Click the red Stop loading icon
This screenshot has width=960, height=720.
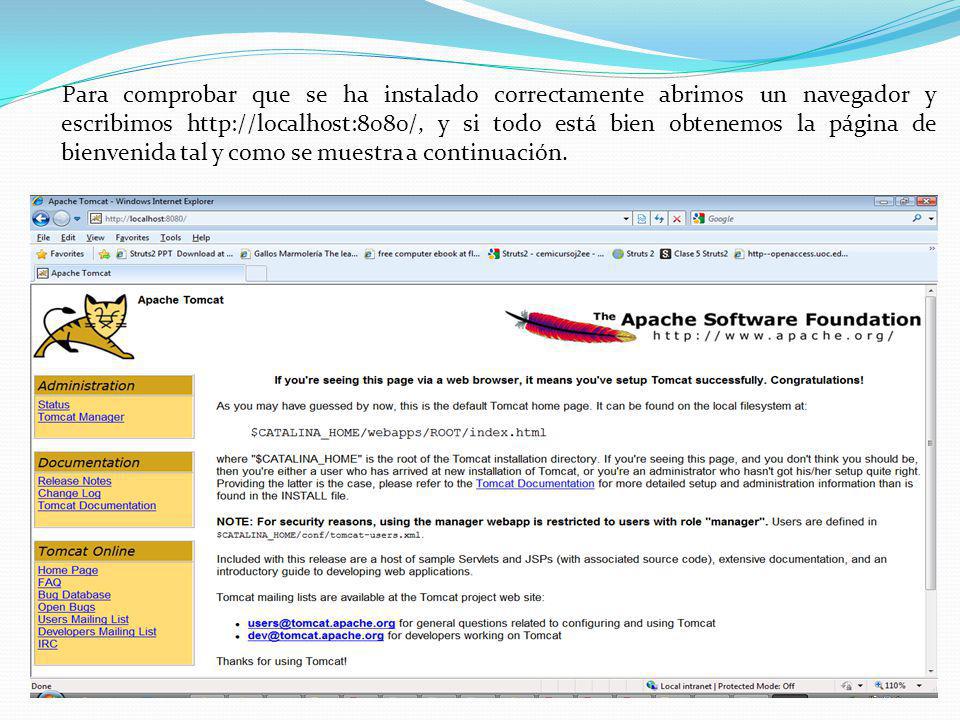tap(677, 219)
